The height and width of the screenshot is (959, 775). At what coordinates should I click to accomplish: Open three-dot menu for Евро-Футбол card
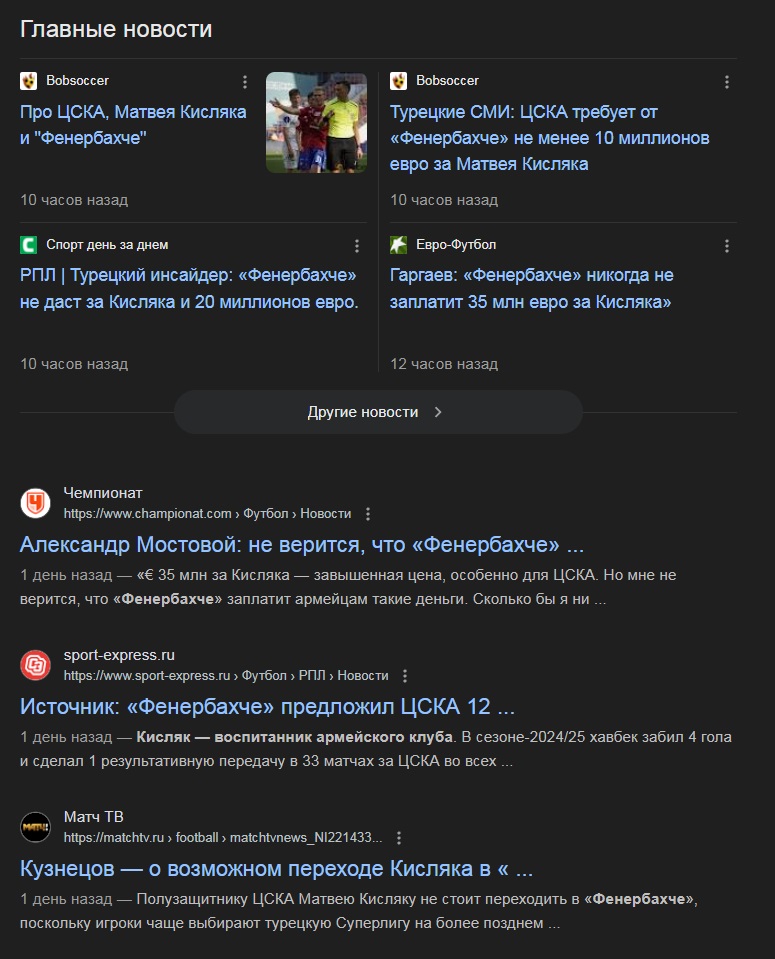727,246
